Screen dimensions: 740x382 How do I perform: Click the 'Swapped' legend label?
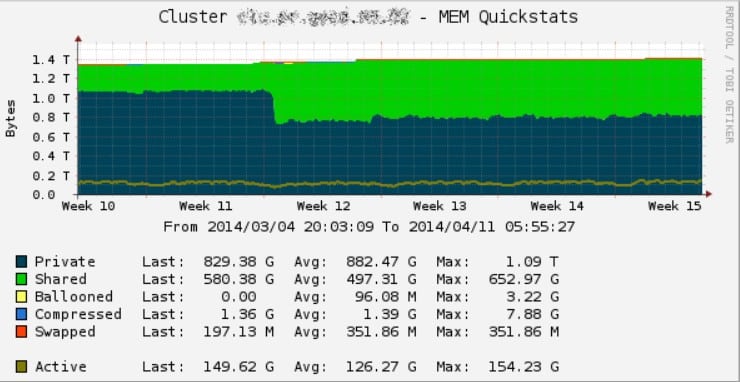[x=65, y=331]
